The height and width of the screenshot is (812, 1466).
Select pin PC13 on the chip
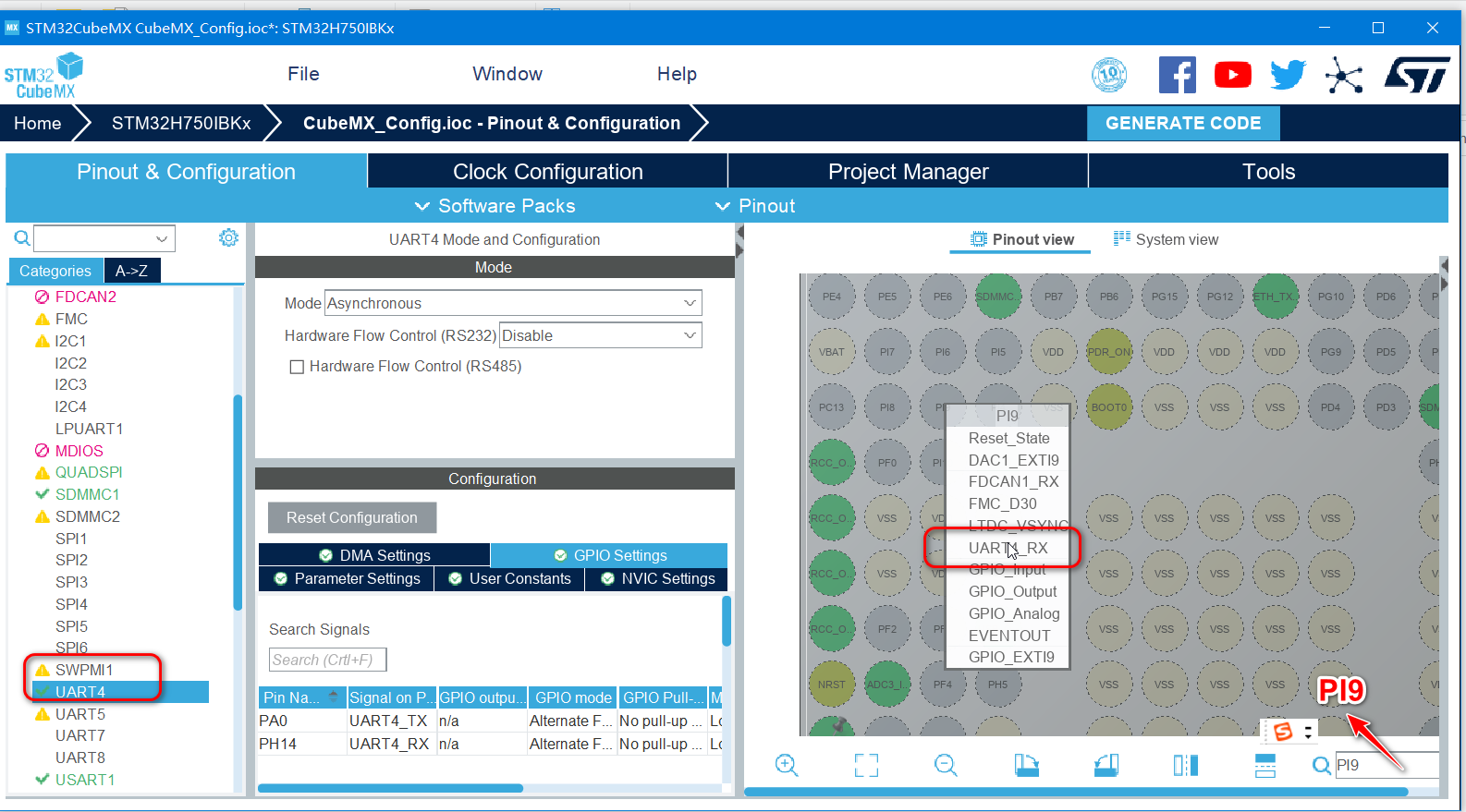[831, 407]
